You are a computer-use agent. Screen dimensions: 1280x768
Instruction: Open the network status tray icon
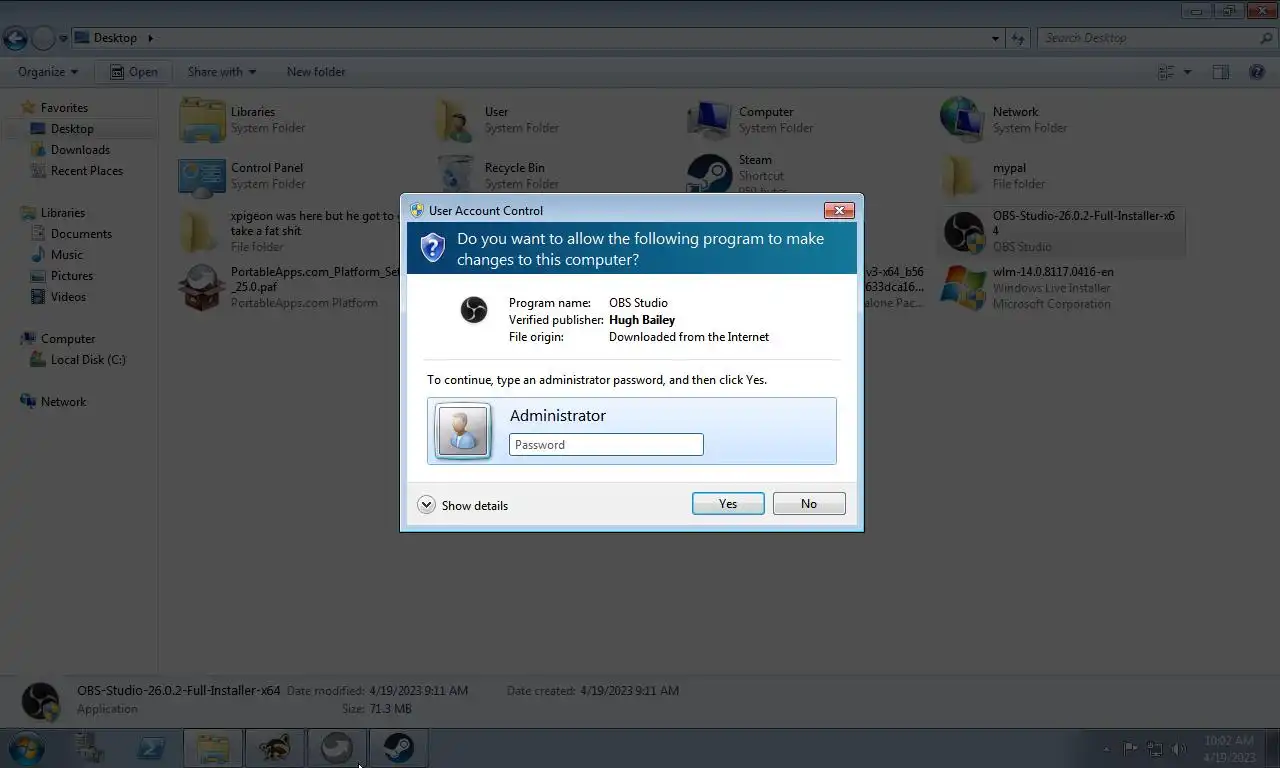click(x=1155, y=748)
